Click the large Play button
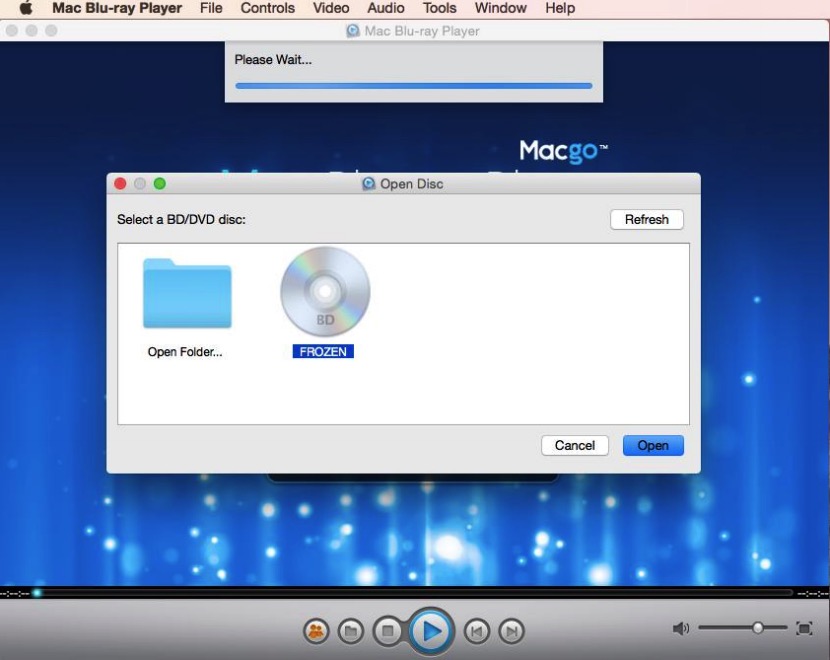This screenshot has height=660, width=830. click(431, 631)
